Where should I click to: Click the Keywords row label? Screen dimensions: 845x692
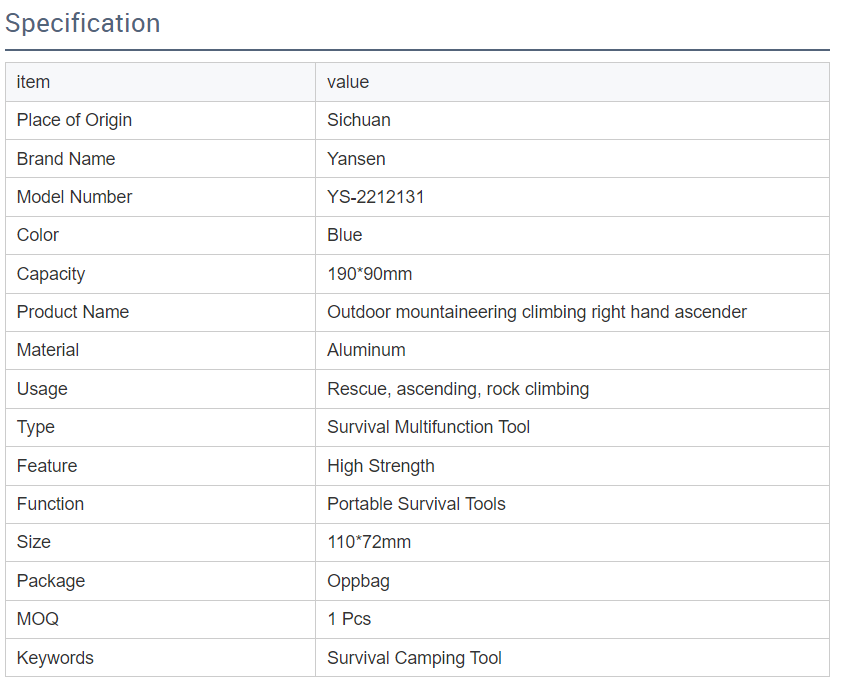55,658
